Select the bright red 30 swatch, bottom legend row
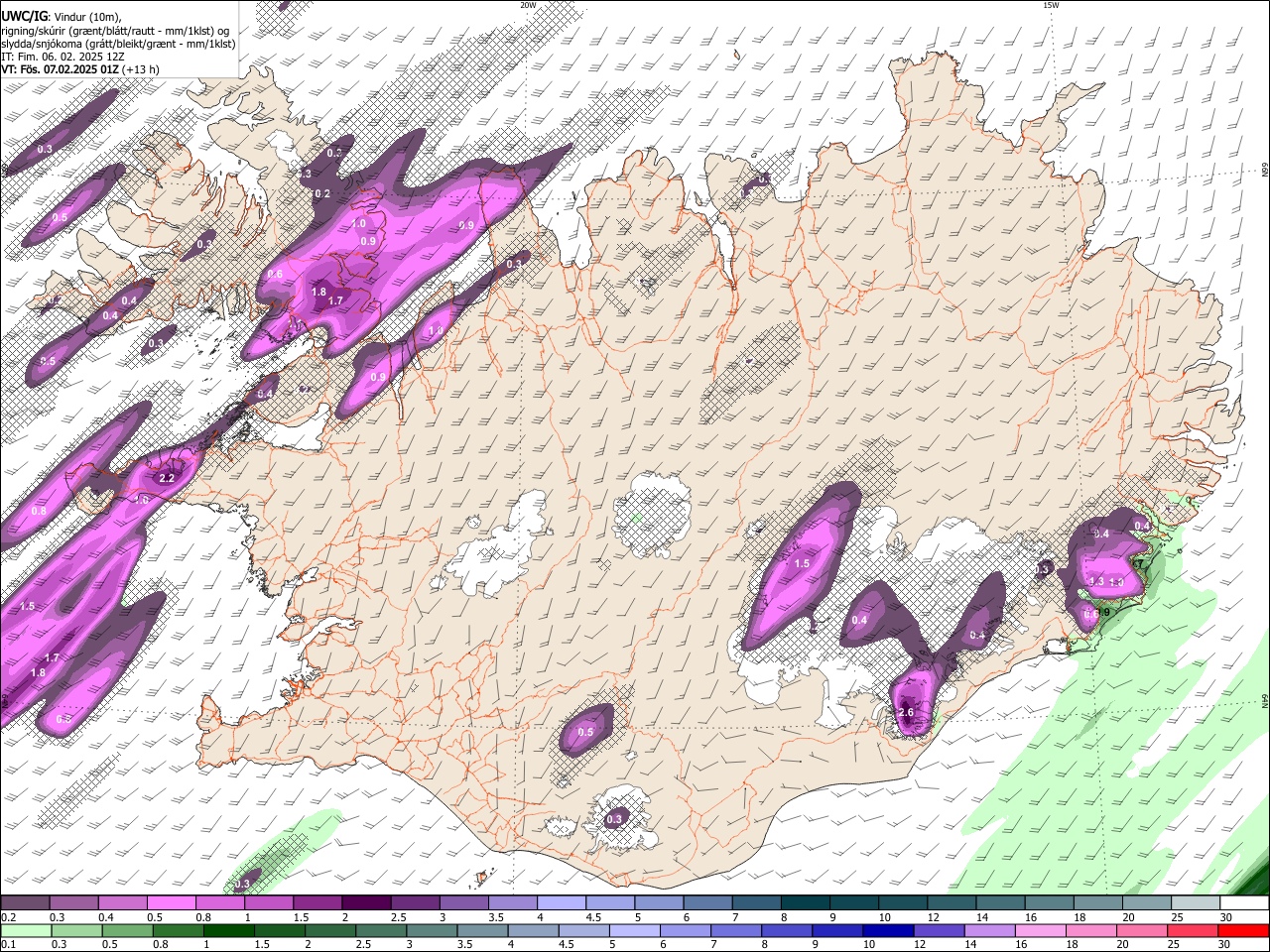This screenshot has width=1270, height=952. [x=1243, y=930]
